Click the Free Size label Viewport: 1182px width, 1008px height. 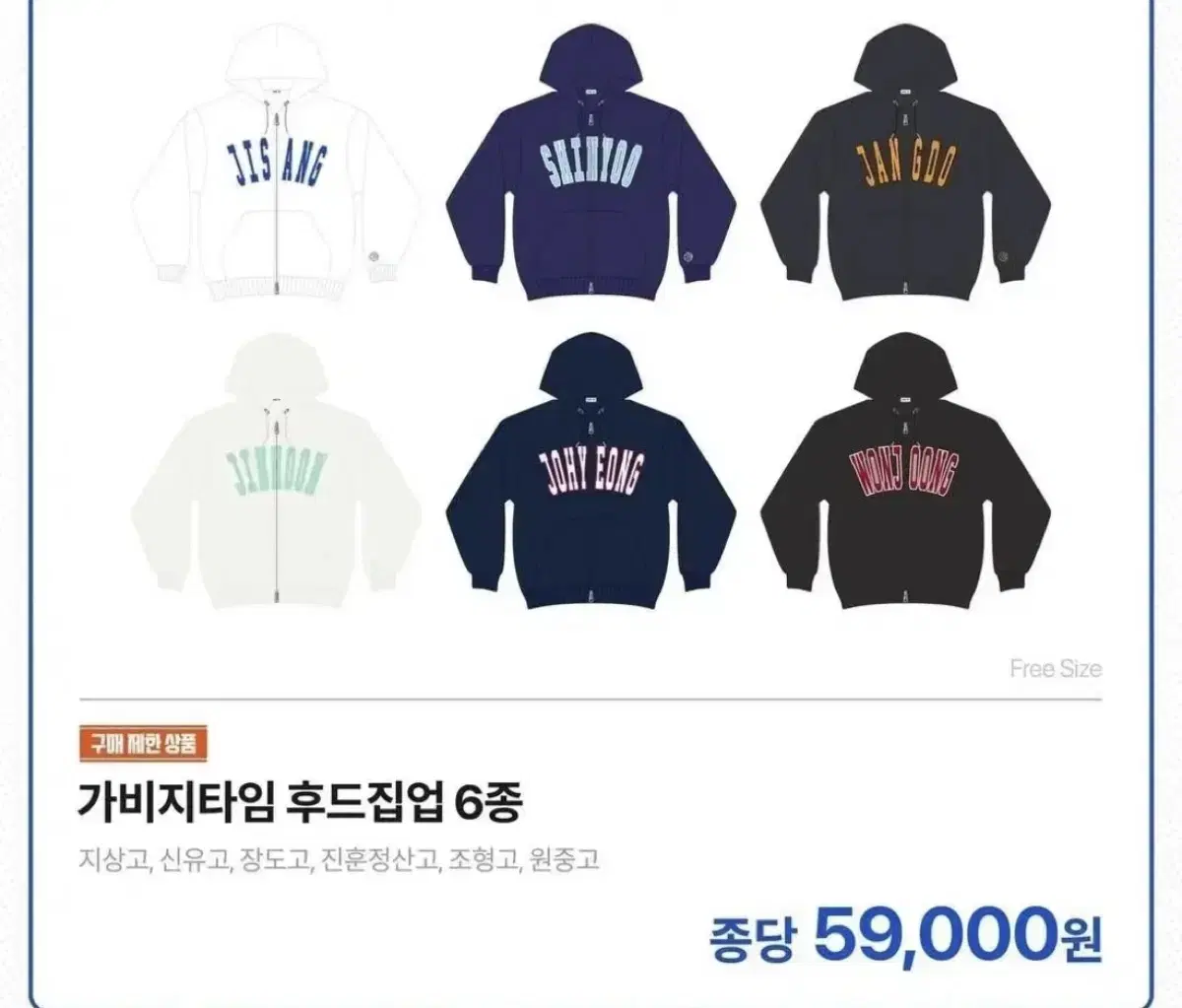(1055, 669)
